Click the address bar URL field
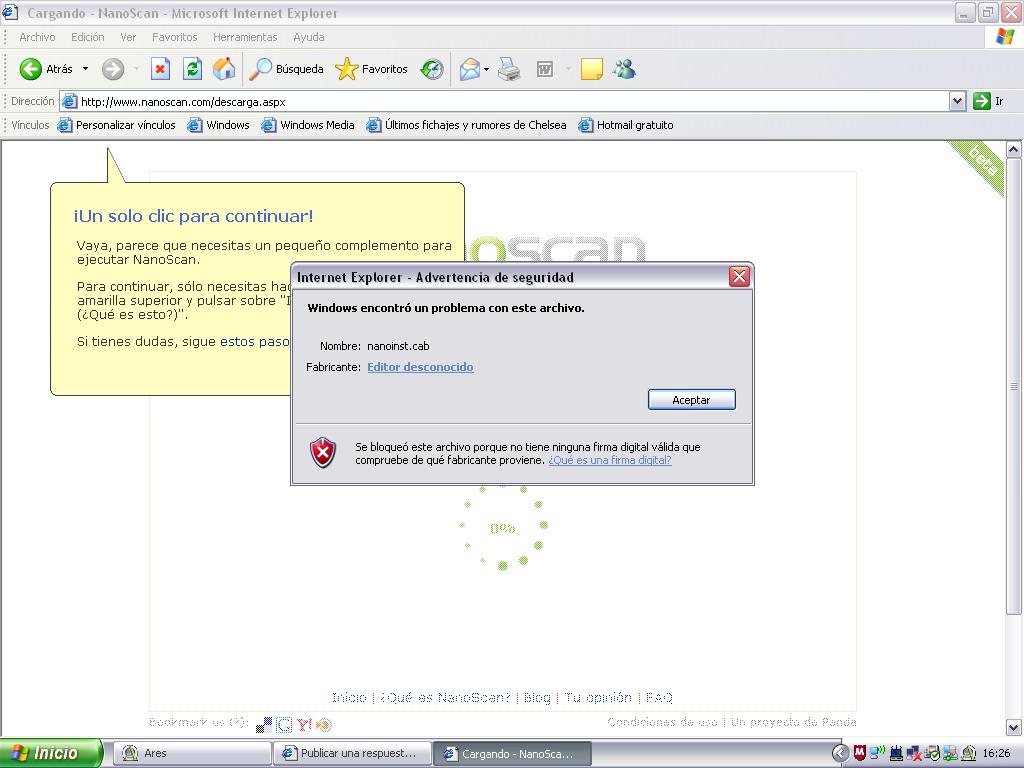The height and width of the screenshot is (768, 1024). pyautogui.click(x=504, y=101)
